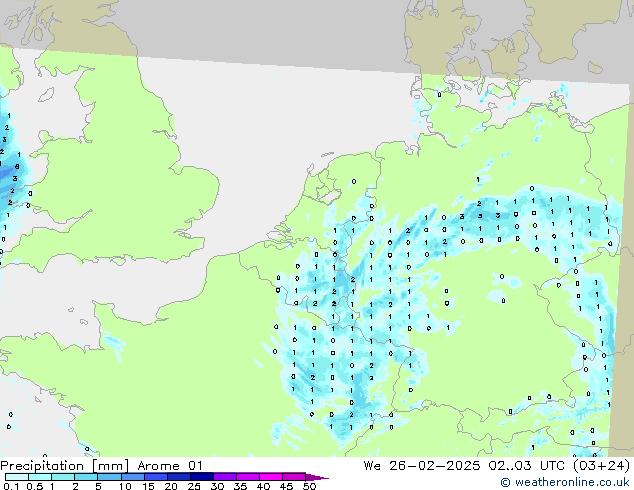Click the 2–5 mm legend swatch
The width and height of the screenshot is (634, 490).
[86, 477]
